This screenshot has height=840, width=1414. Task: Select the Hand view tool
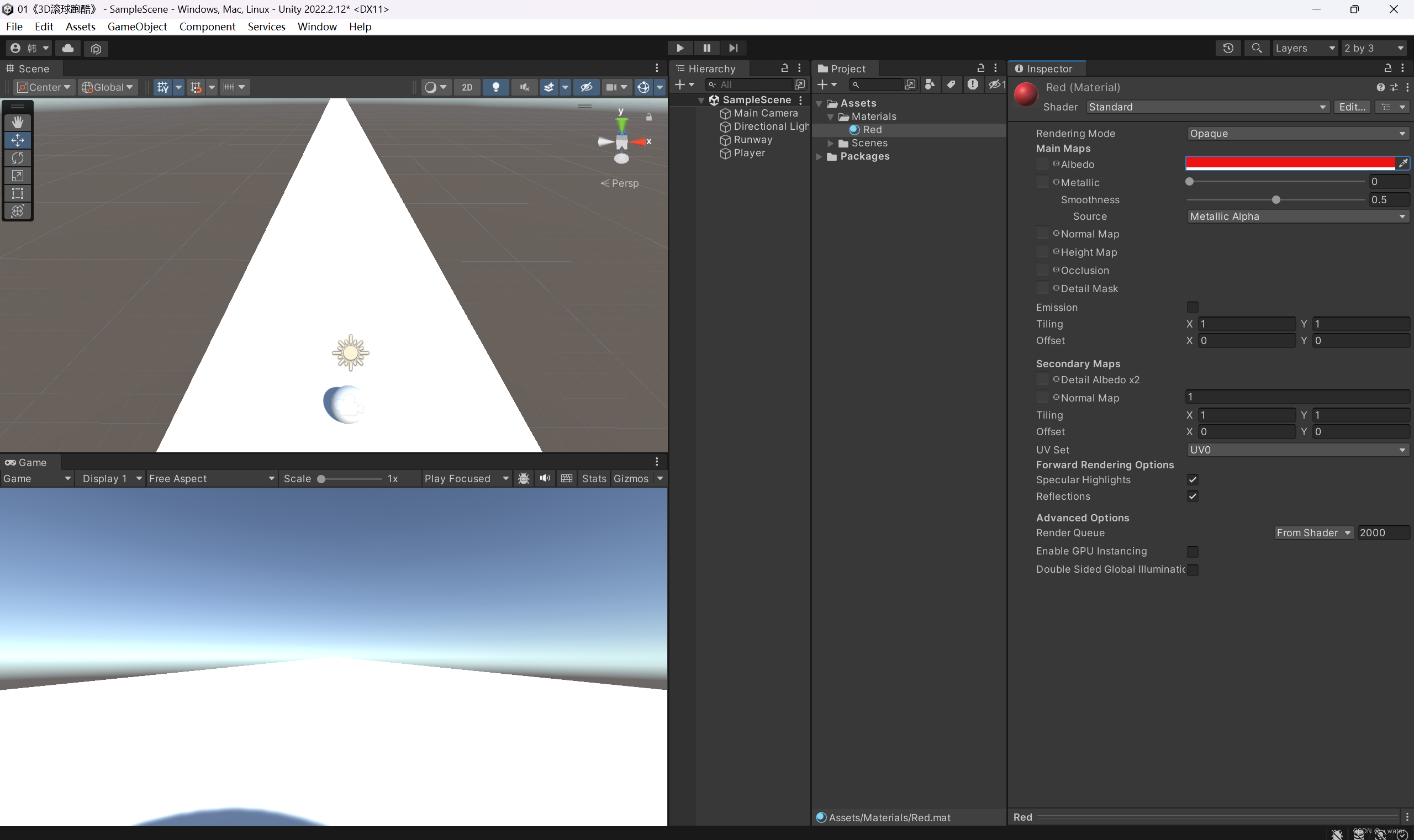click(x=18, y=122)
